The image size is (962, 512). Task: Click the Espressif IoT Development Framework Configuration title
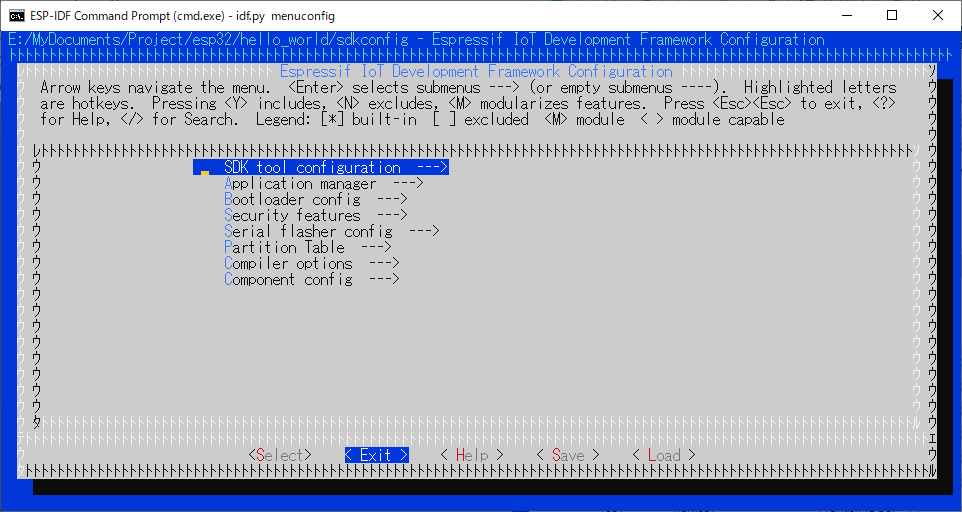(x=476, y=72)
